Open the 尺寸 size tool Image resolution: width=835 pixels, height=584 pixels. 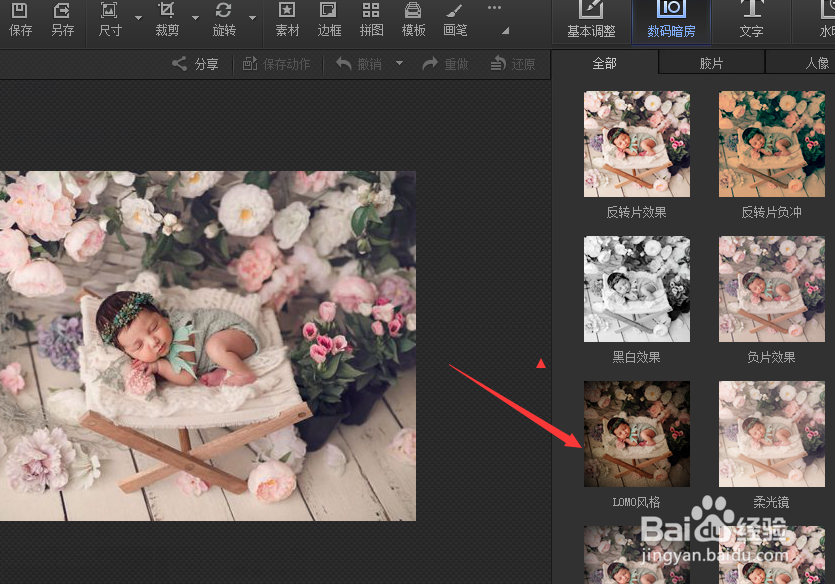110,20
